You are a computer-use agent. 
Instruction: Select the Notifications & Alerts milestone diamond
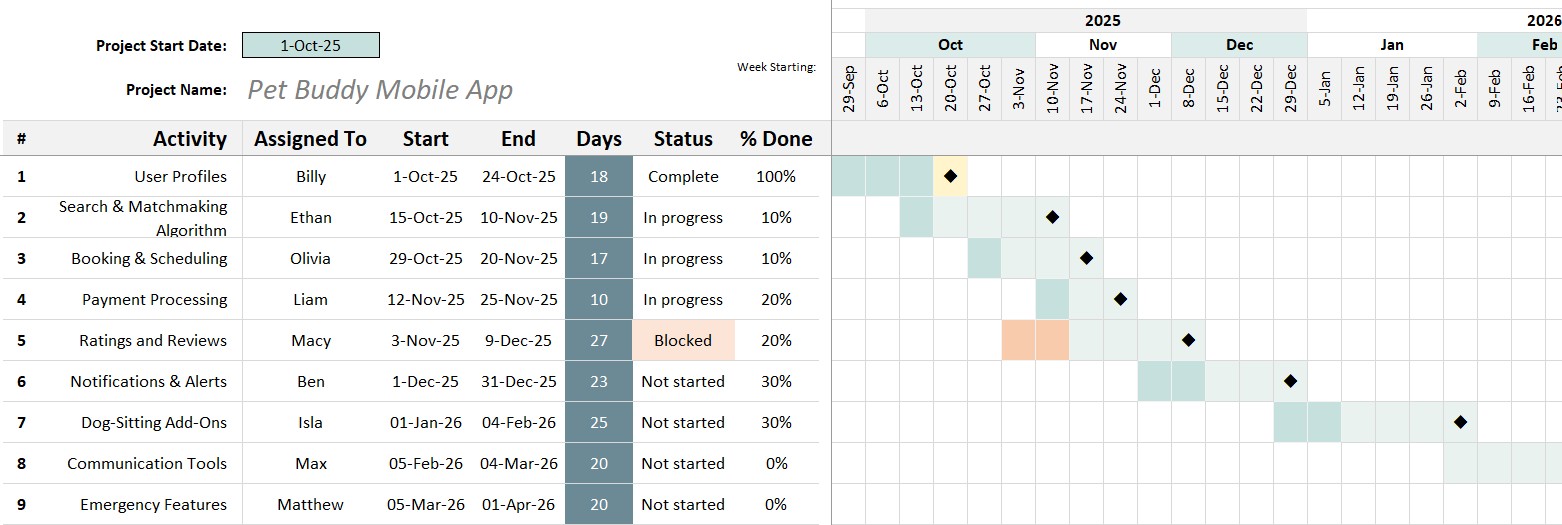pyautogui.click(x=1290, y=381)
